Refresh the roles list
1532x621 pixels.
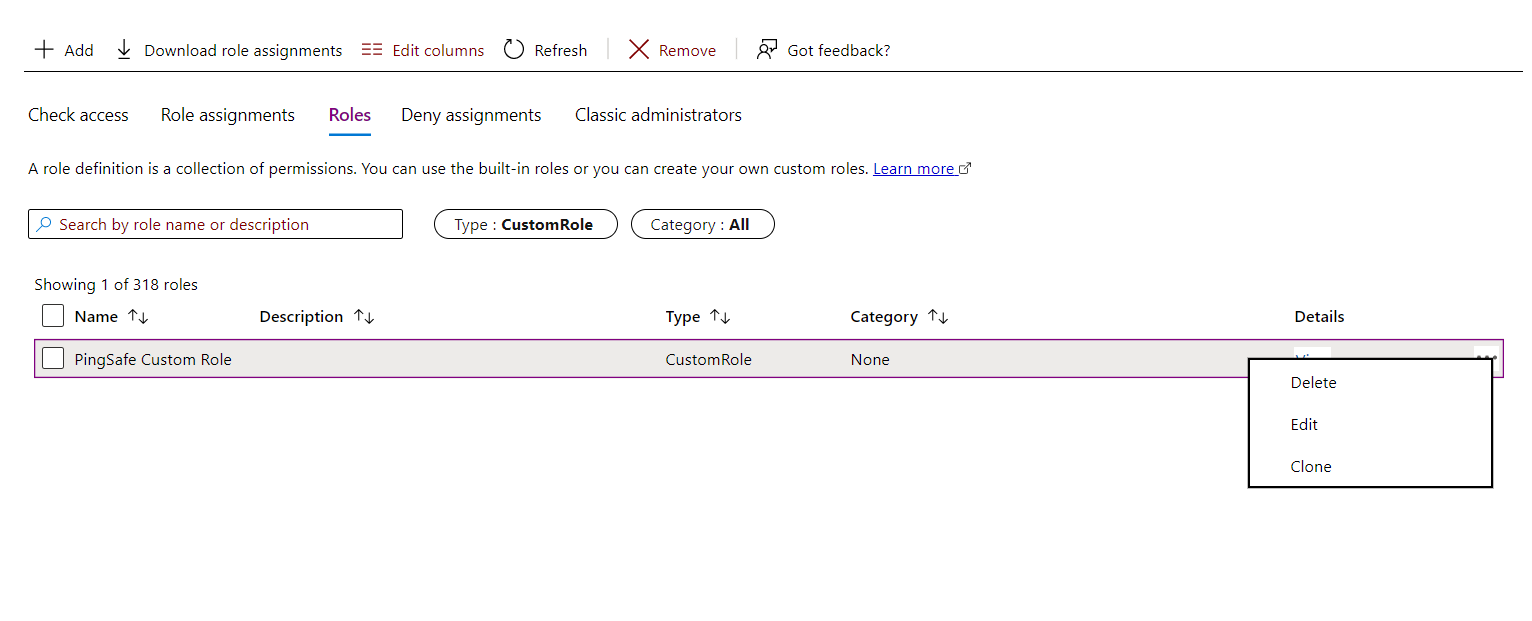point(545,50)
